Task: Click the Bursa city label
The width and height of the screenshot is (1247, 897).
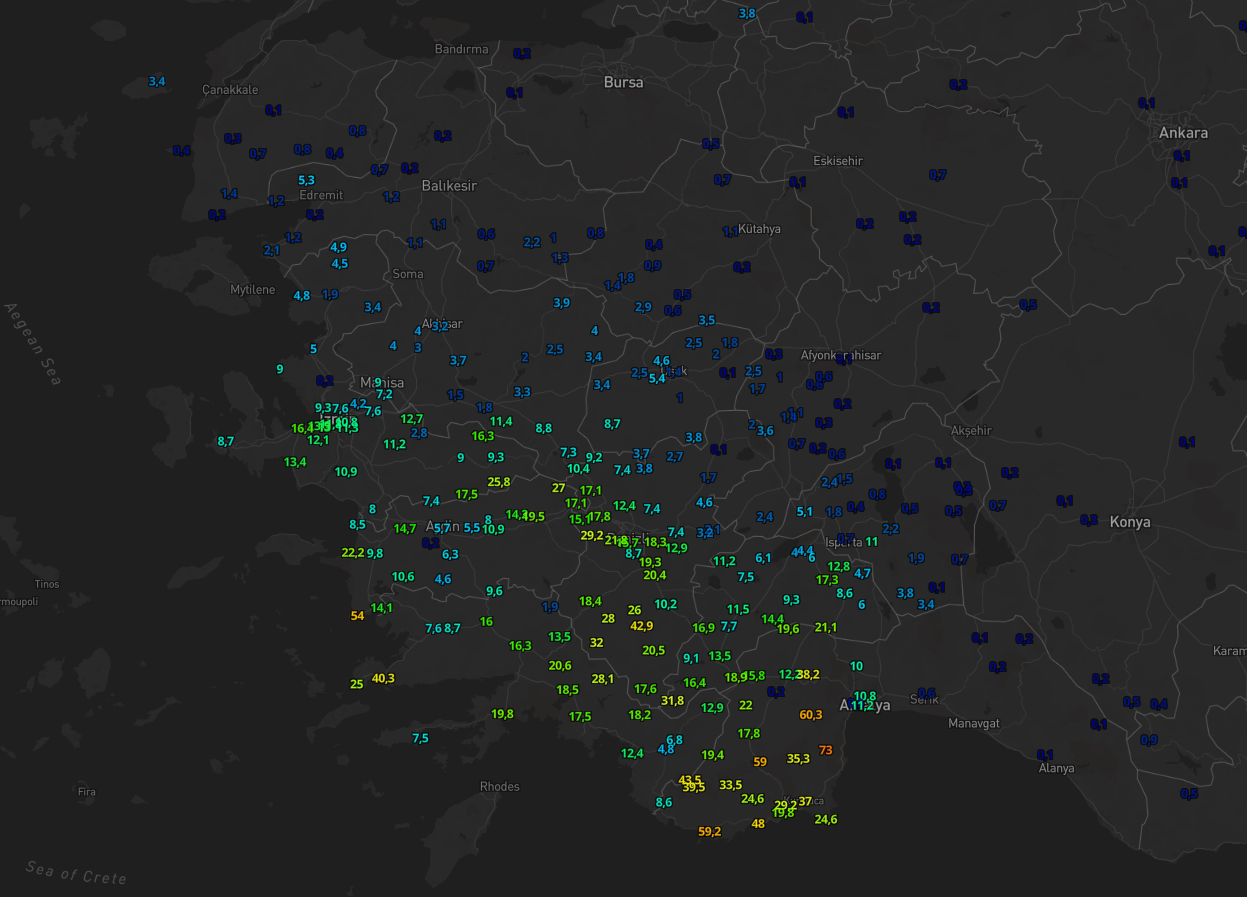Action: (x=623, y=82)
